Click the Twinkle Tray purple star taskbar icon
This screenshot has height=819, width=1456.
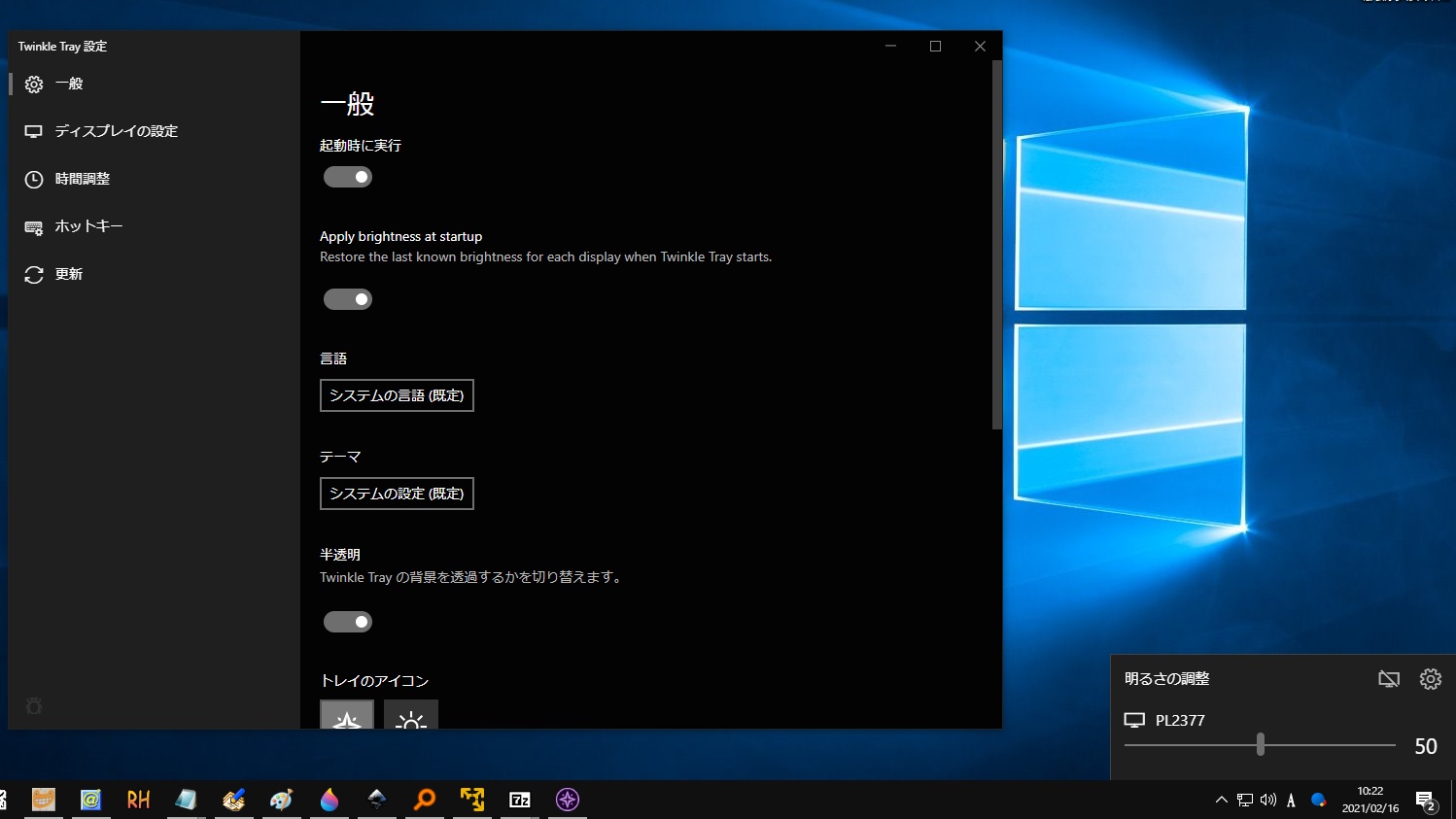pyautogui.click(x=568, y=800)
